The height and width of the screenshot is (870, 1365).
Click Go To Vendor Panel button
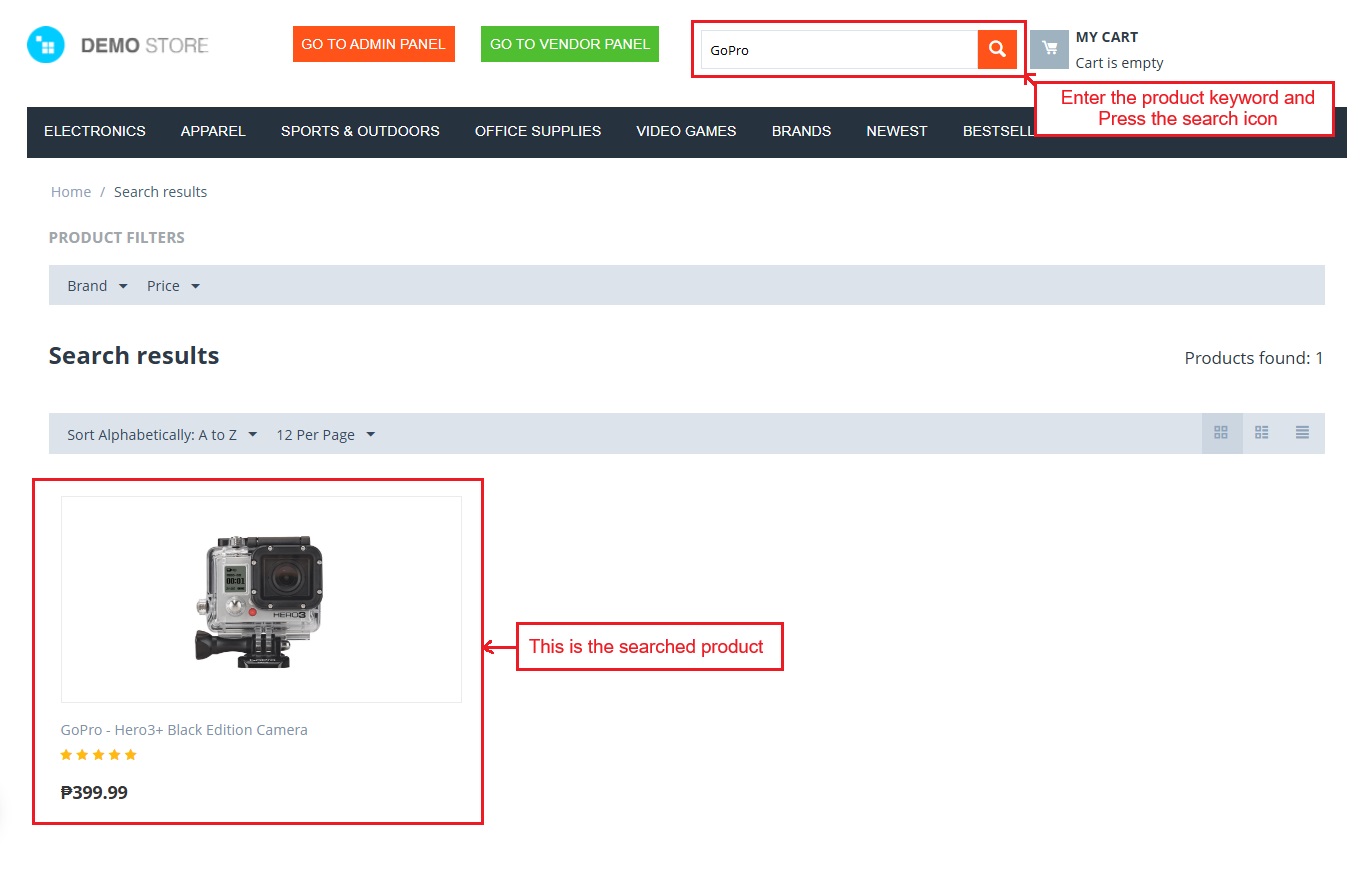570,44
